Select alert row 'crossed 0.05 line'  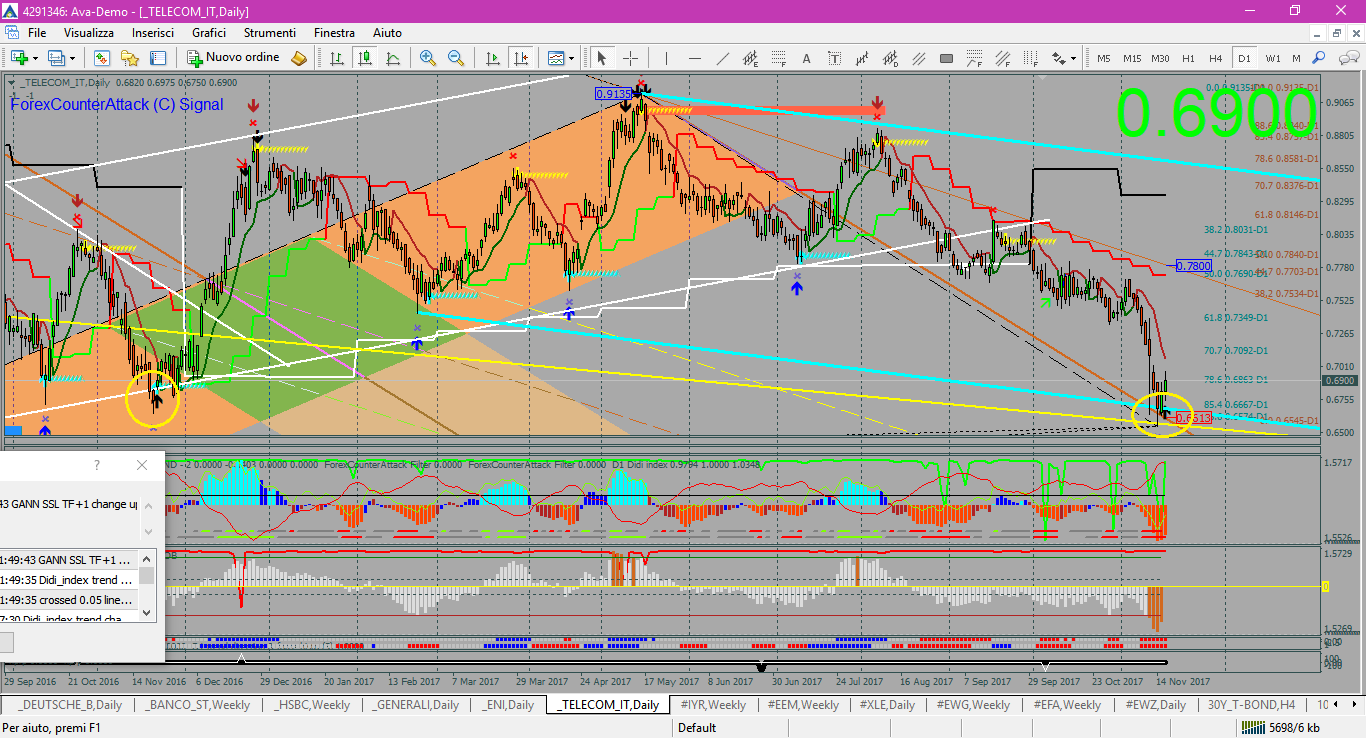[69, 600]
